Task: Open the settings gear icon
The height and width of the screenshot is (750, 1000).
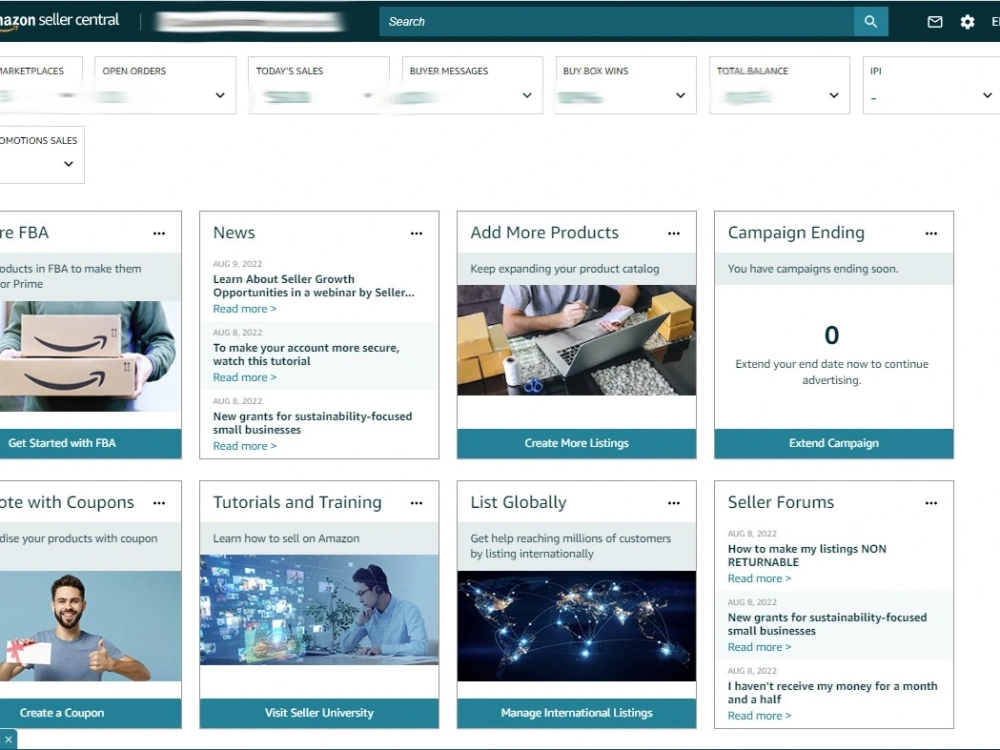Action: click(x=967, y=22)
